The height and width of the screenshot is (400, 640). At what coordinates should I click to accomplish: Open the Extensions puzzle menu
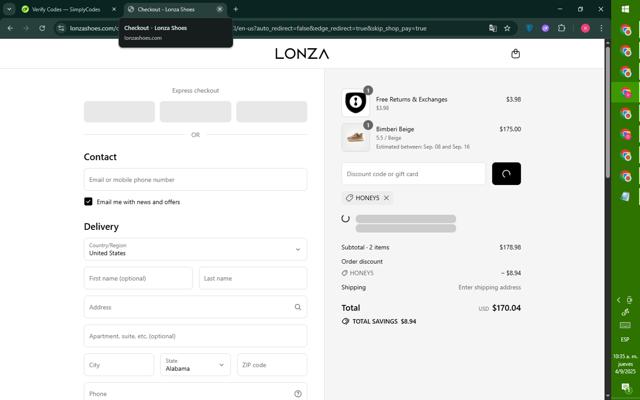click(x=562, y=28)
